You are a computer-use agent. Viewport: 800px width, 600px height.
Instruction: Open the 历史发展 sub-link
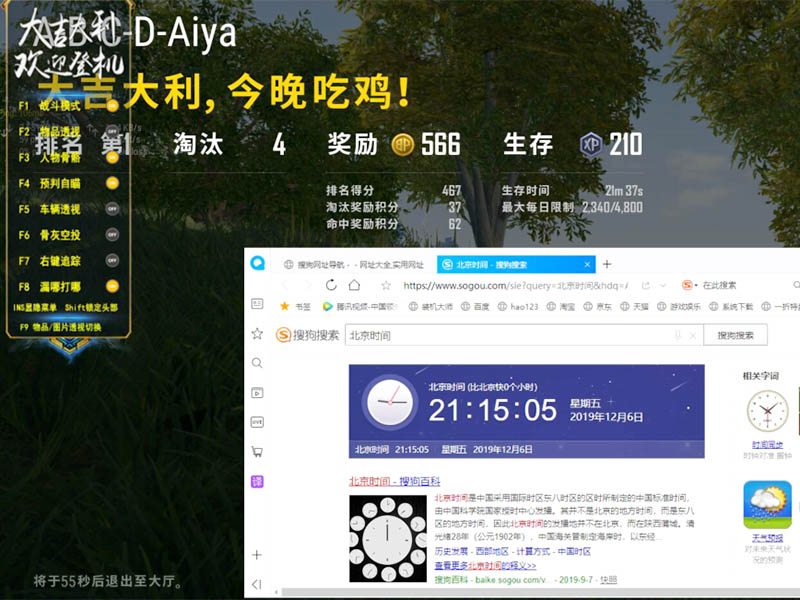coord(451,552)
